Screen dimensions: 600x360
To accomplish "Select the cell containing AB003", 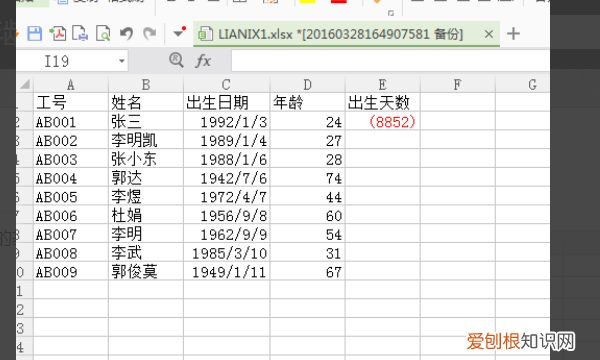I will pos(71,159).
